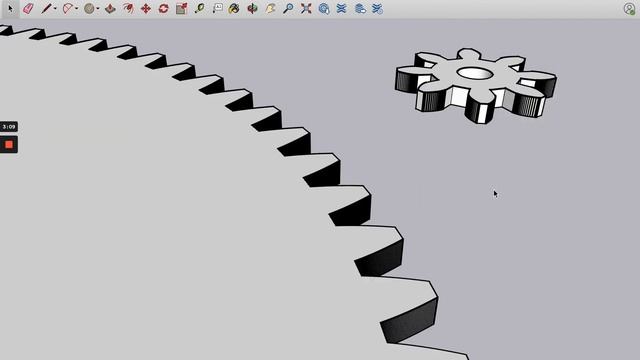Open the Extension Manager icon
Viewport: 640px width, 360px height.
tap(378, 9)
